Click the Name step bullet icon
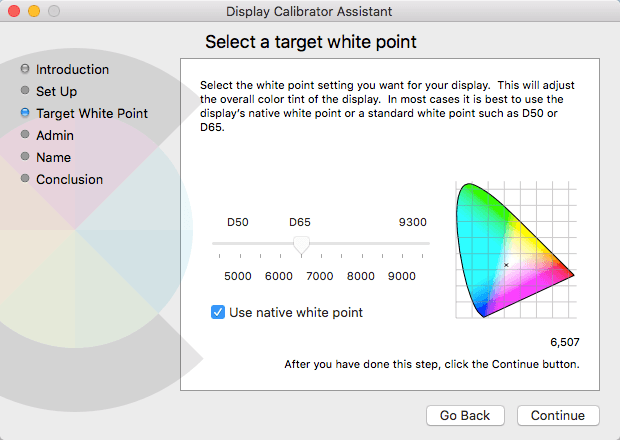Image resolution: width=620 pixels, height=440 pixels. (25, 157)
